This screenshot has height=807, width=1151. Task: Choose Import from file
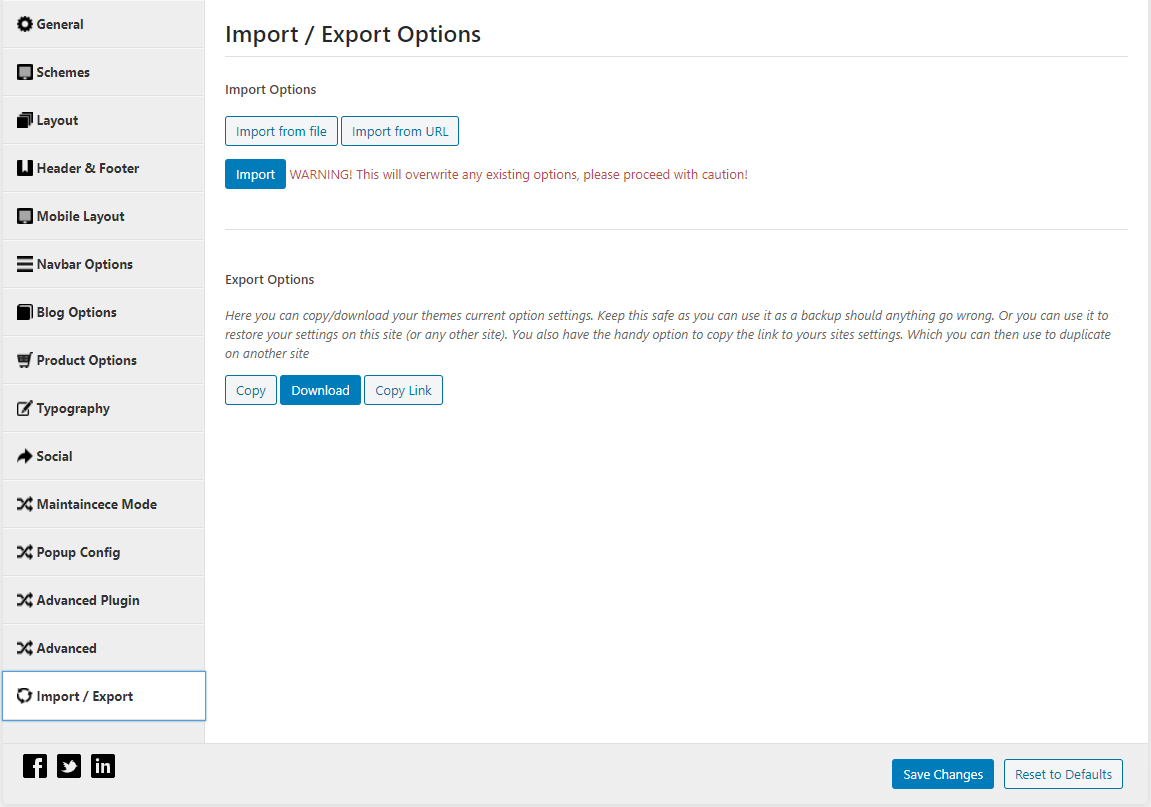coord(281,131)
